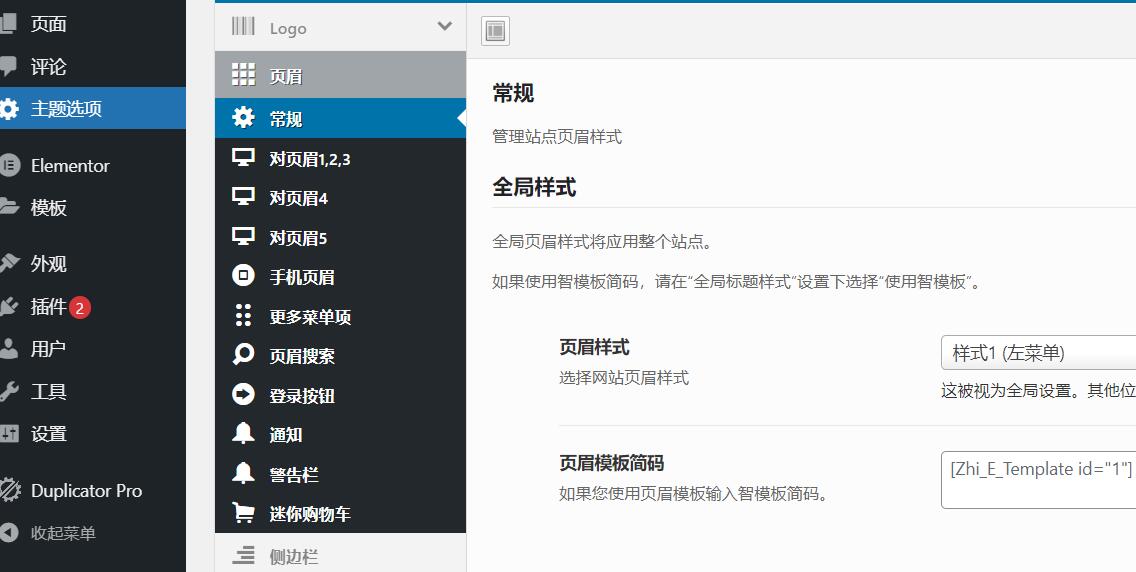Viewport: 1136px width, 572px height.
Task: Open the 页眉搜索 settings tab
Action: (x=341, y=355)
